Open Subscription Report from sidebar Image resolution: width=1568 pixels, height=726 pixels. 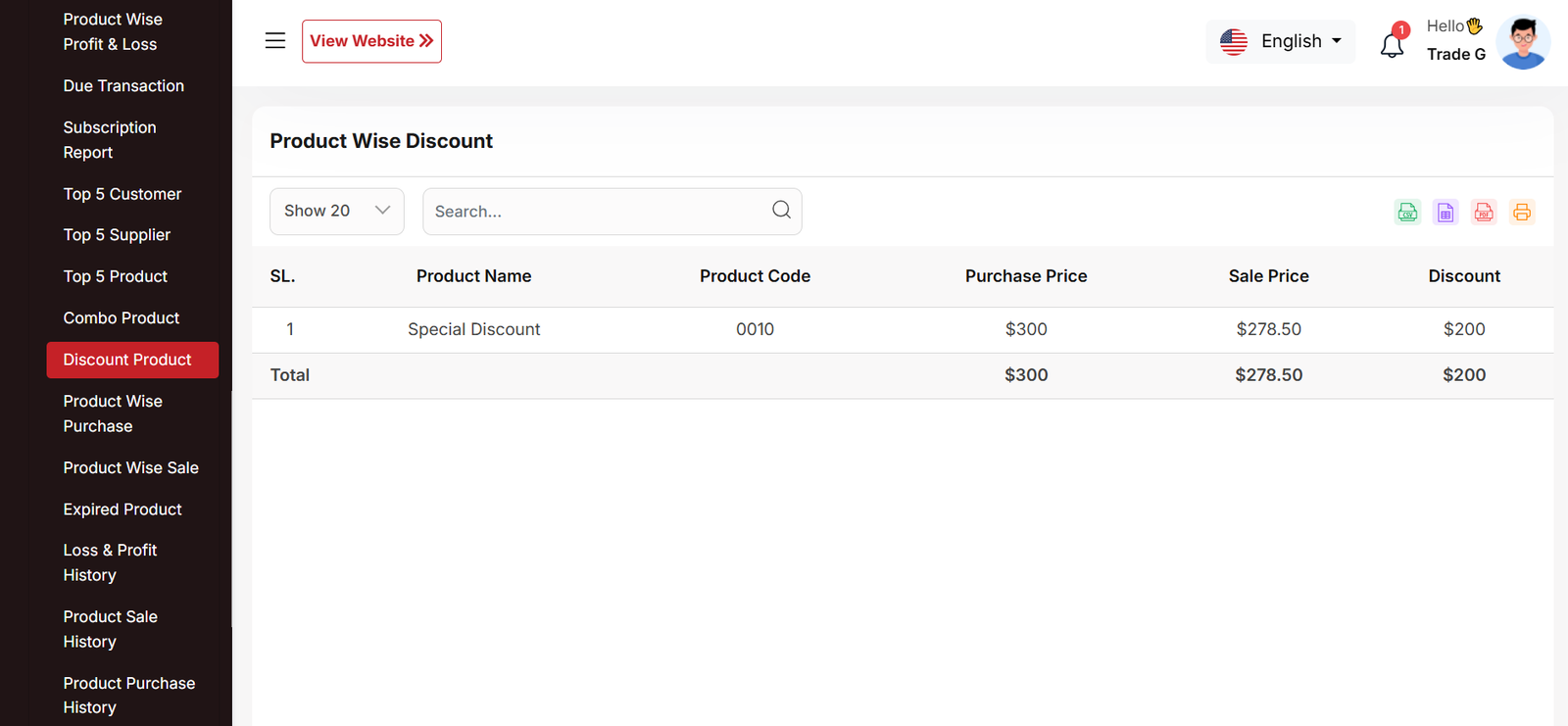pos(110,140)
